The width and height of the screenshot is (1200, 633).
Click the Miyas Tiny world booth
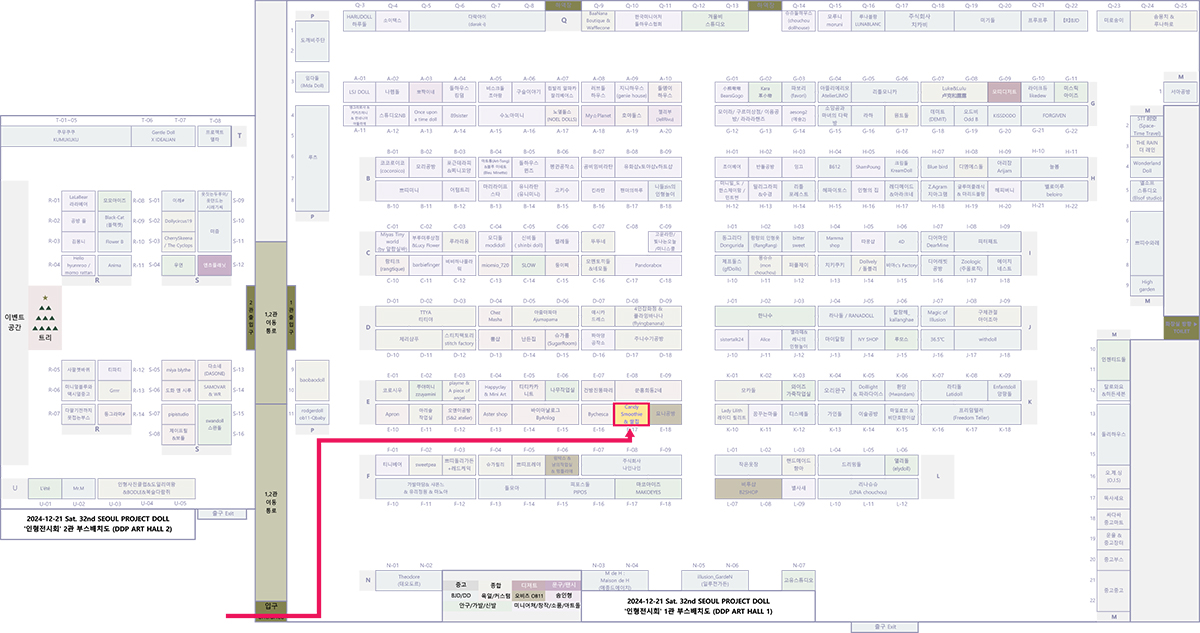click(392, 241)
